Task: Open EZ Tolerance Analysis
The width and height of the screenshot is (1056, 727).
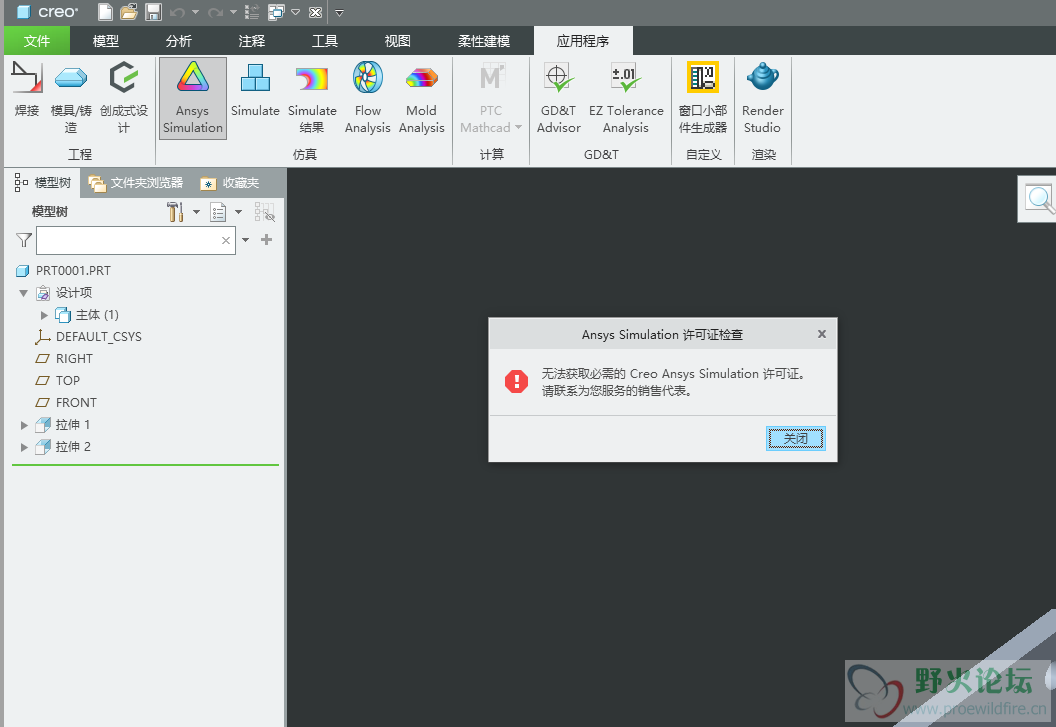Action: [626, 98]
